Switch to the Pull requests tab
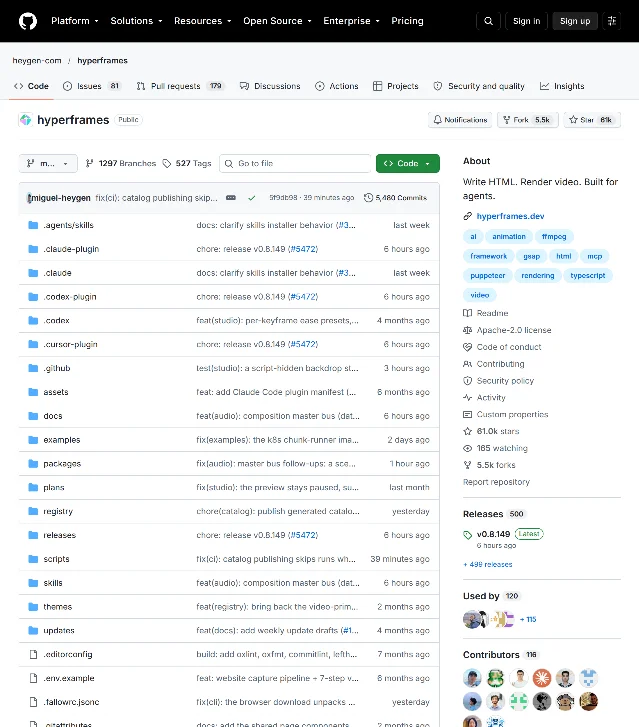The width and height of the screenshot is (639, 727). [180, 86]
